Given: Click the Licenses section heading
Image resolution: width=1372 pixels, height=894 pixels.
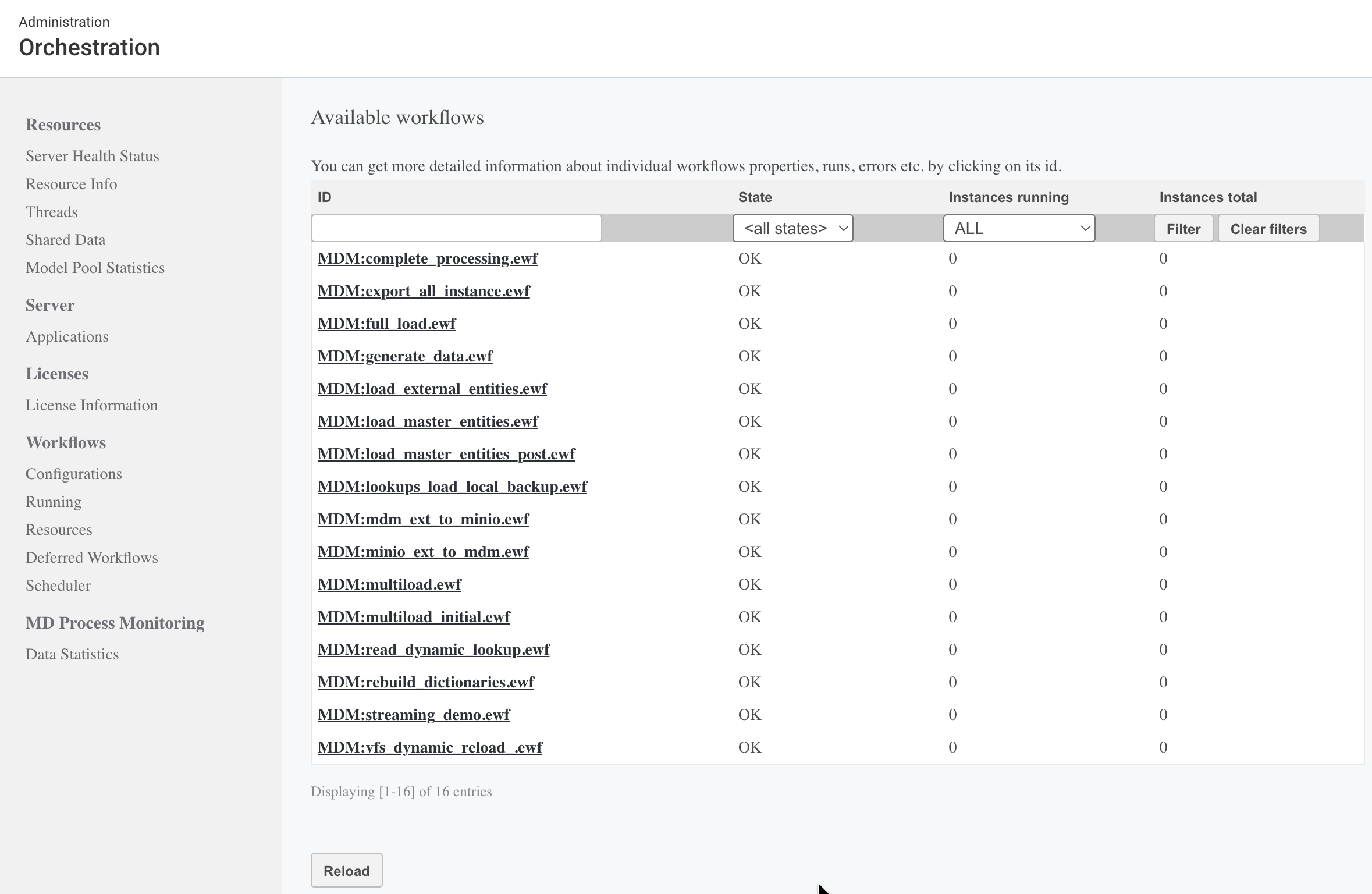Looking at the screenshot, I should point(57,374).
